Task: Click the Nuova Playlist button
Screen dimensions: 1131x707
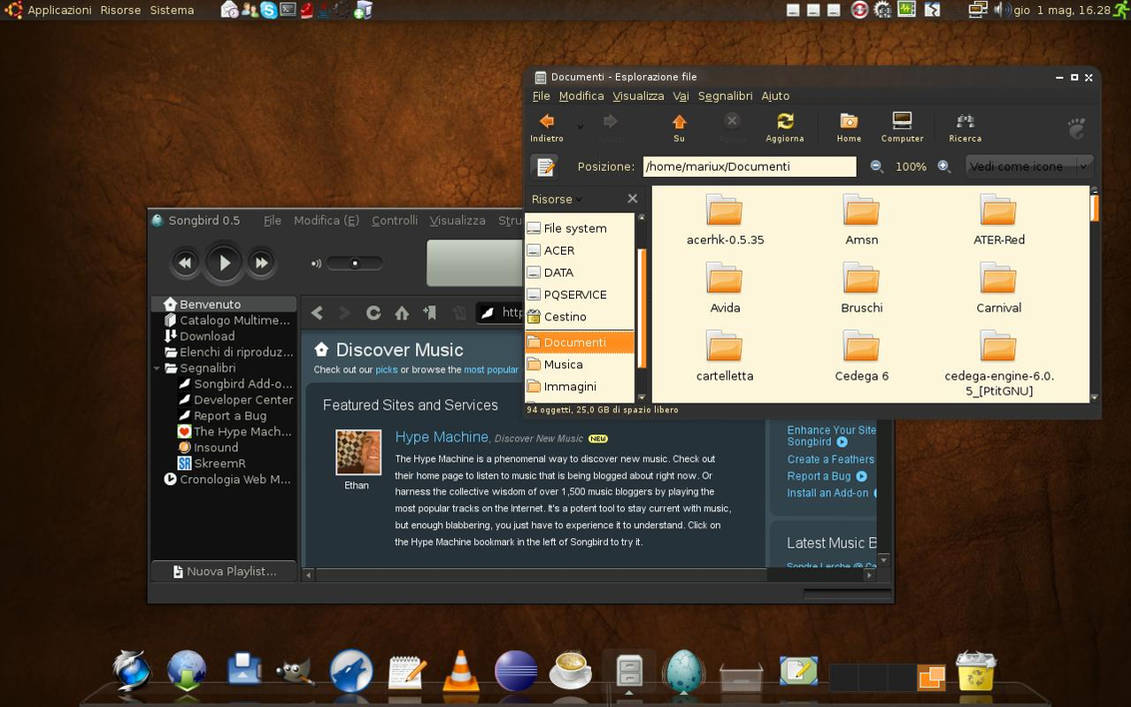Action: [x=222, y=570]
